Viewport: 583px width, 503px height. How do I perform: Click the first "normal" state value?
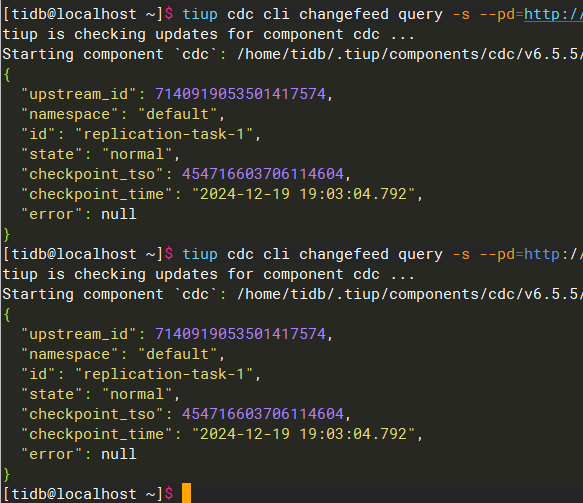pyautogui.click(x=137, y=154)
